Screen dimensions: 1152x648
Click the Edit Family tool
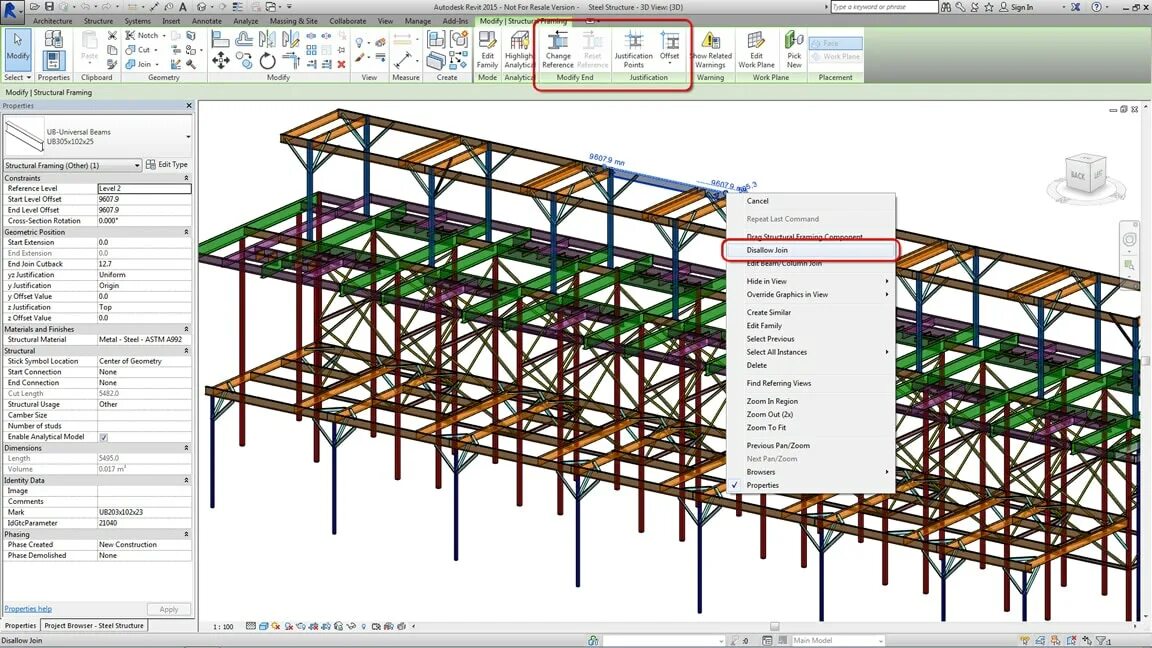pyautogui.click(x=487, y=50)
